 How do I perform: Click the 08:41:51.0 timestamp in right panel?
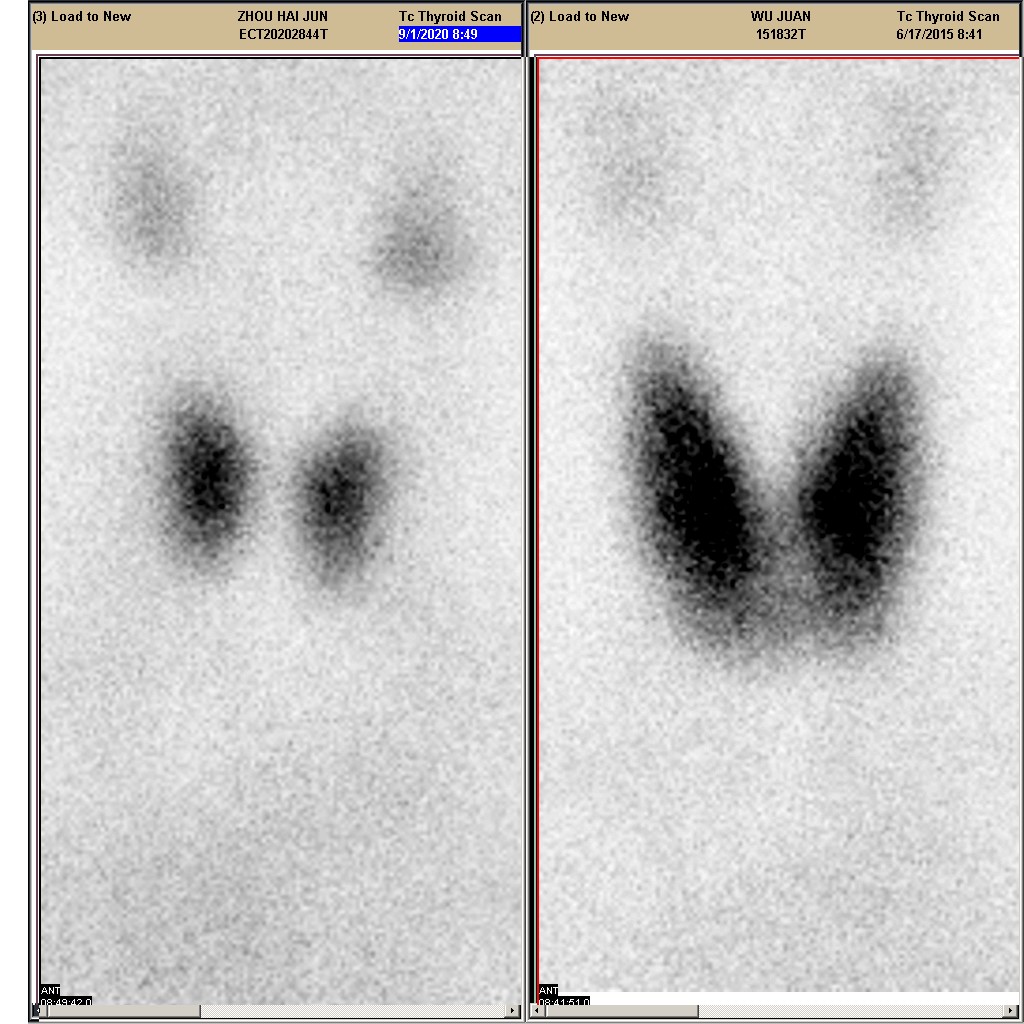564,1001
